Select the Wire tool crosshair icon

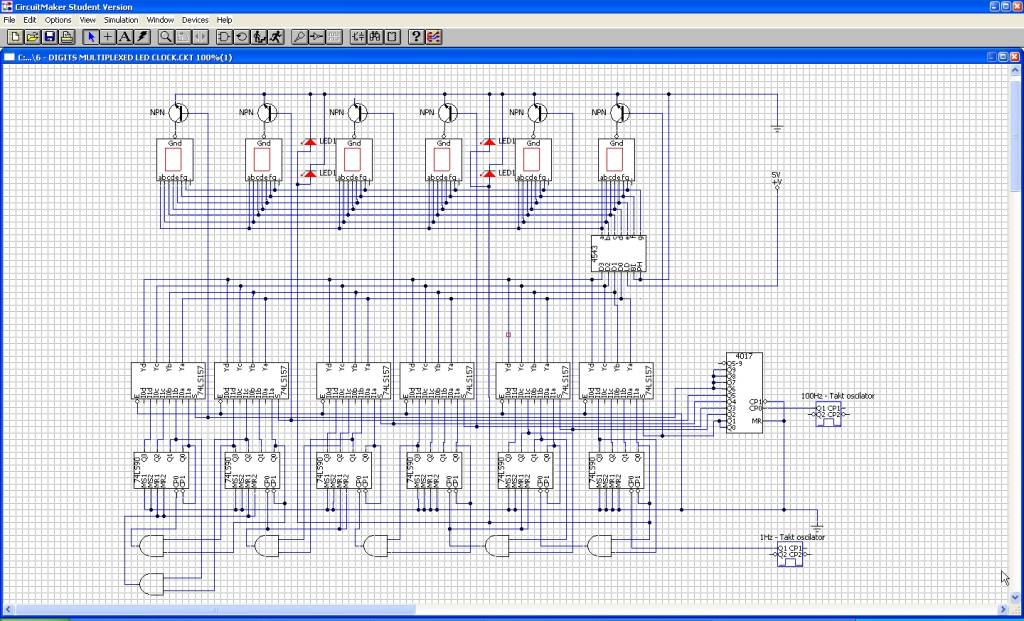[x=108, y=37]
